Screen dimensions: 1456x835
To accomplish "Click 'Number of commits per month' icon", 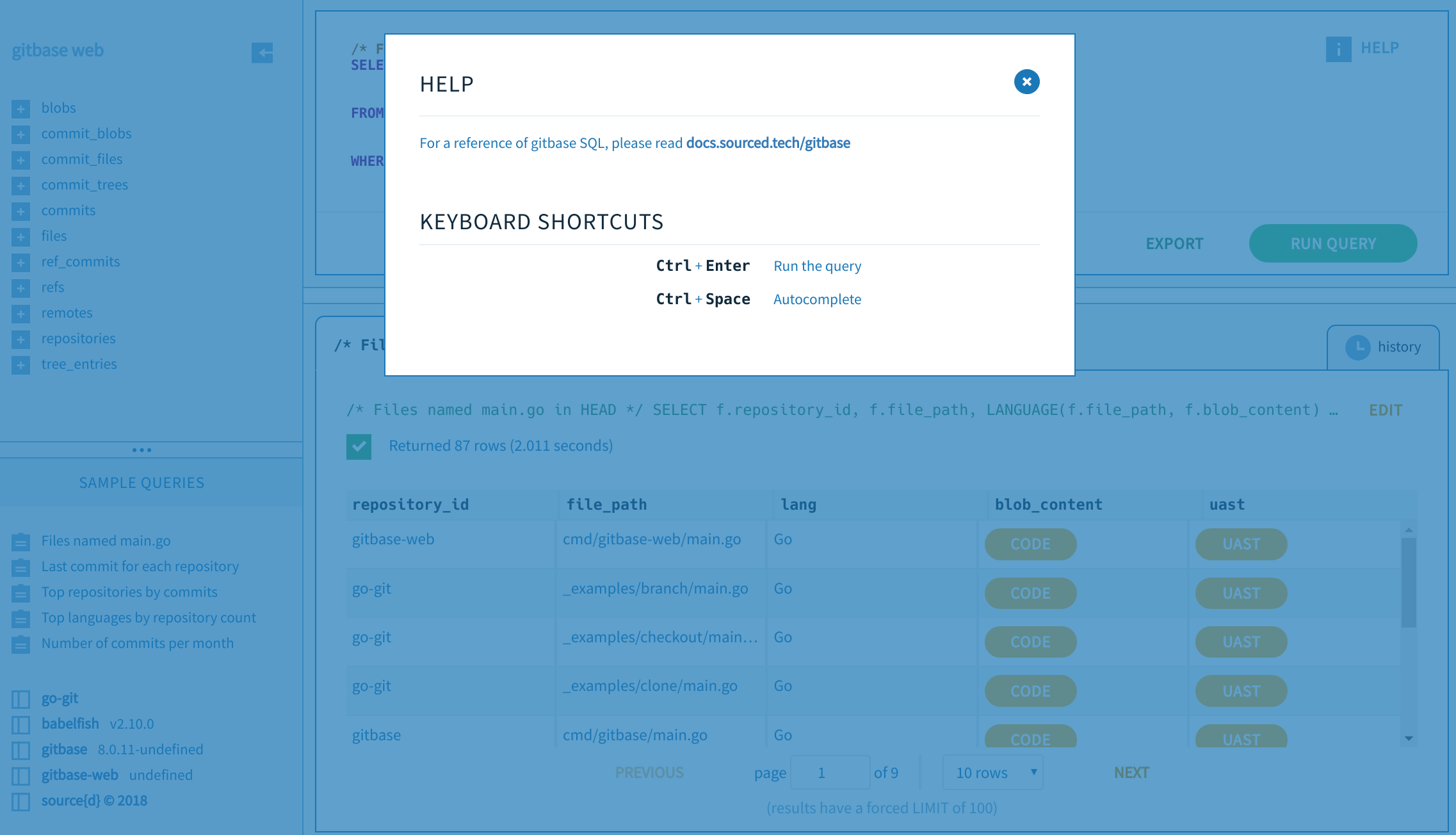I will (x=20, y=644).
